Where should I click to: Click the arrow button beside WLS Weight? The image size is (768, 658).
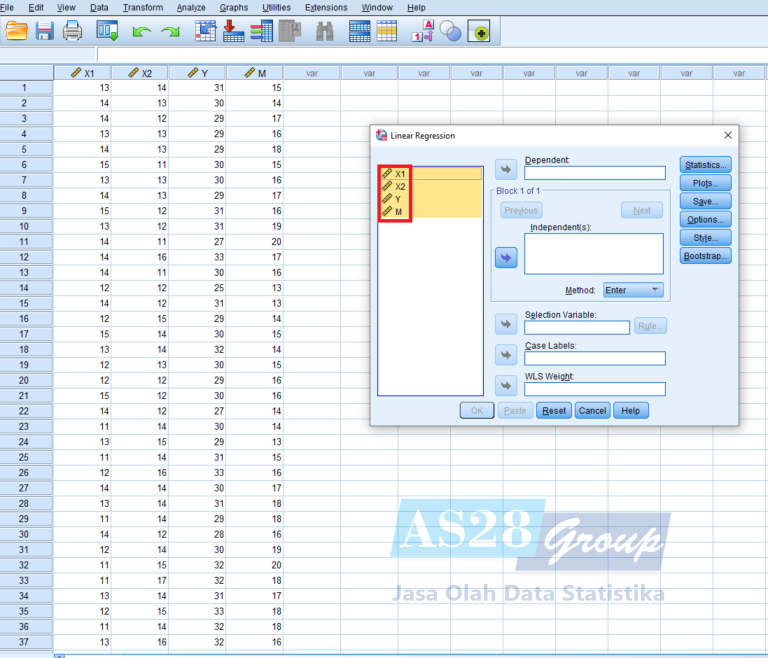[x=506, y=385]
